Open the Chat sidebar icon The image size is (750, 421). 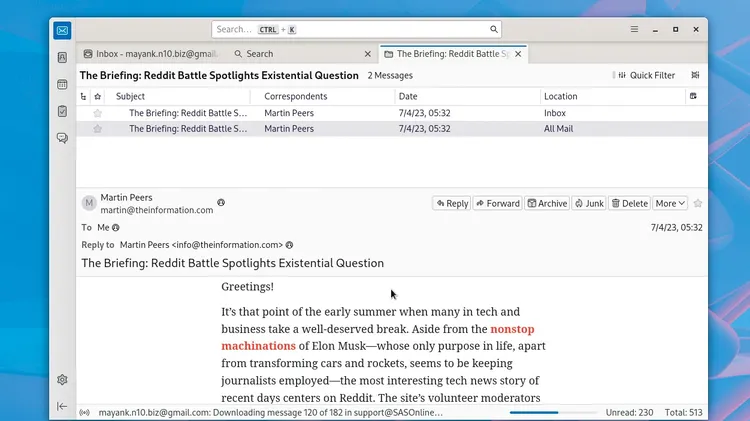click(62, 138)
